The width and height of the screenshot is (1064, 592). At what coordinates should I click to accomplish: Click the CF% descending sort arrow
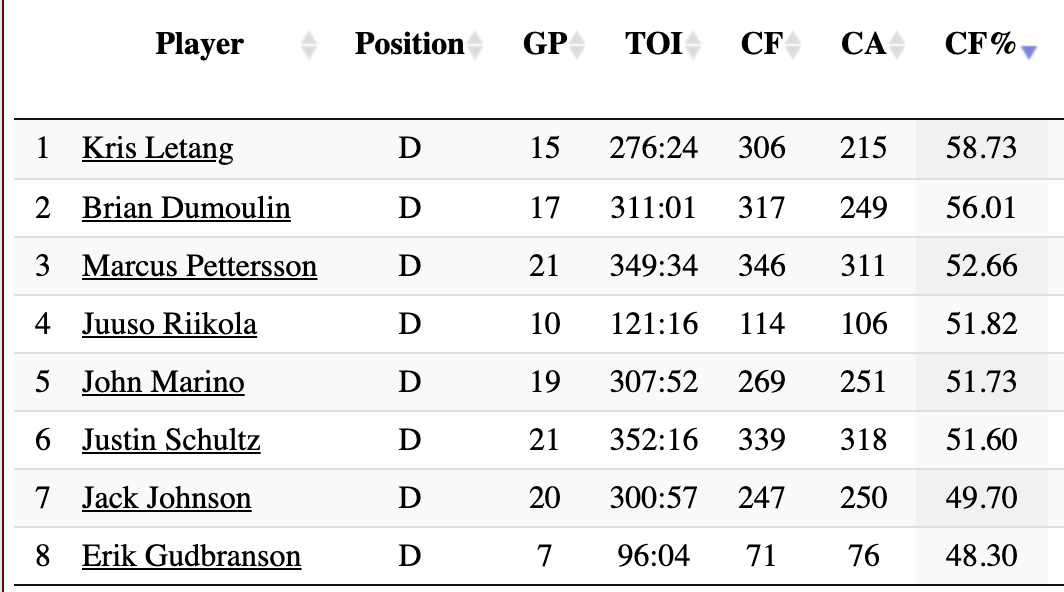[1027, 51]
